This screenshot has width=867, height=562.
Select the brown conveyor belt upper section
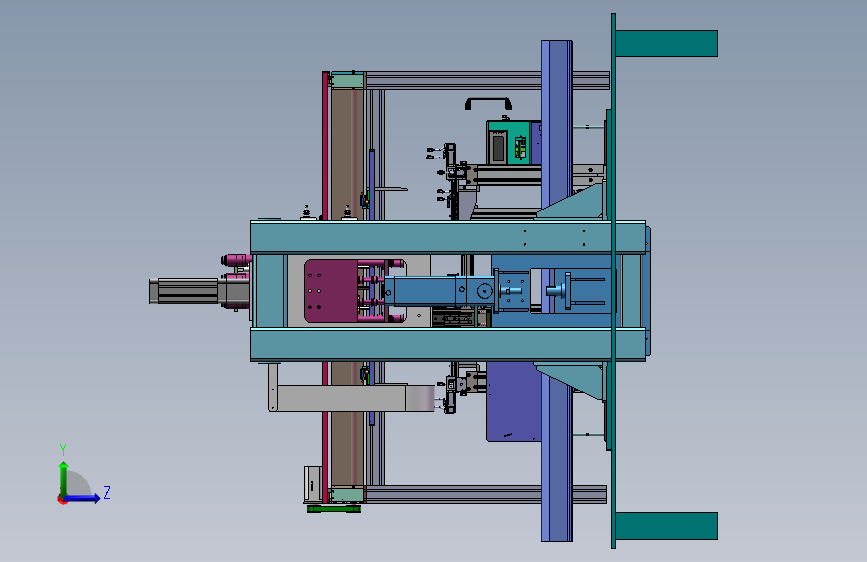[347, 154]
